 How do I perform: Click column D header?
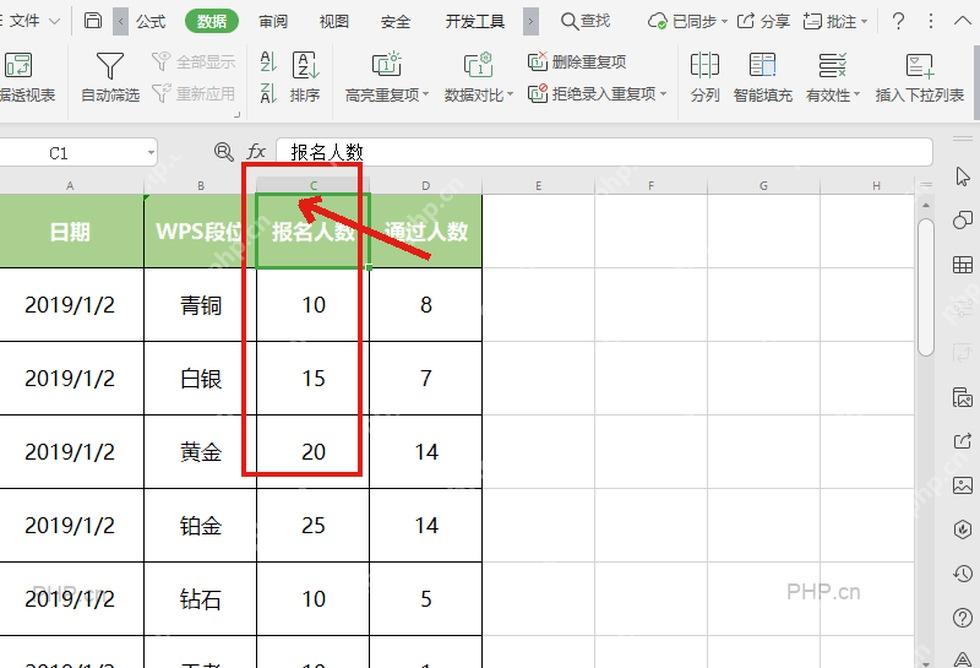point(426,186)
